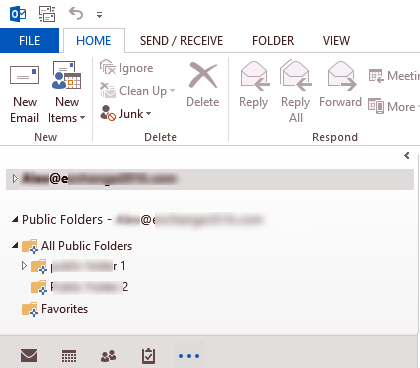The image size is (420, 368).
Task: Click the Ignore conversation button
Action: click(127, 68)
